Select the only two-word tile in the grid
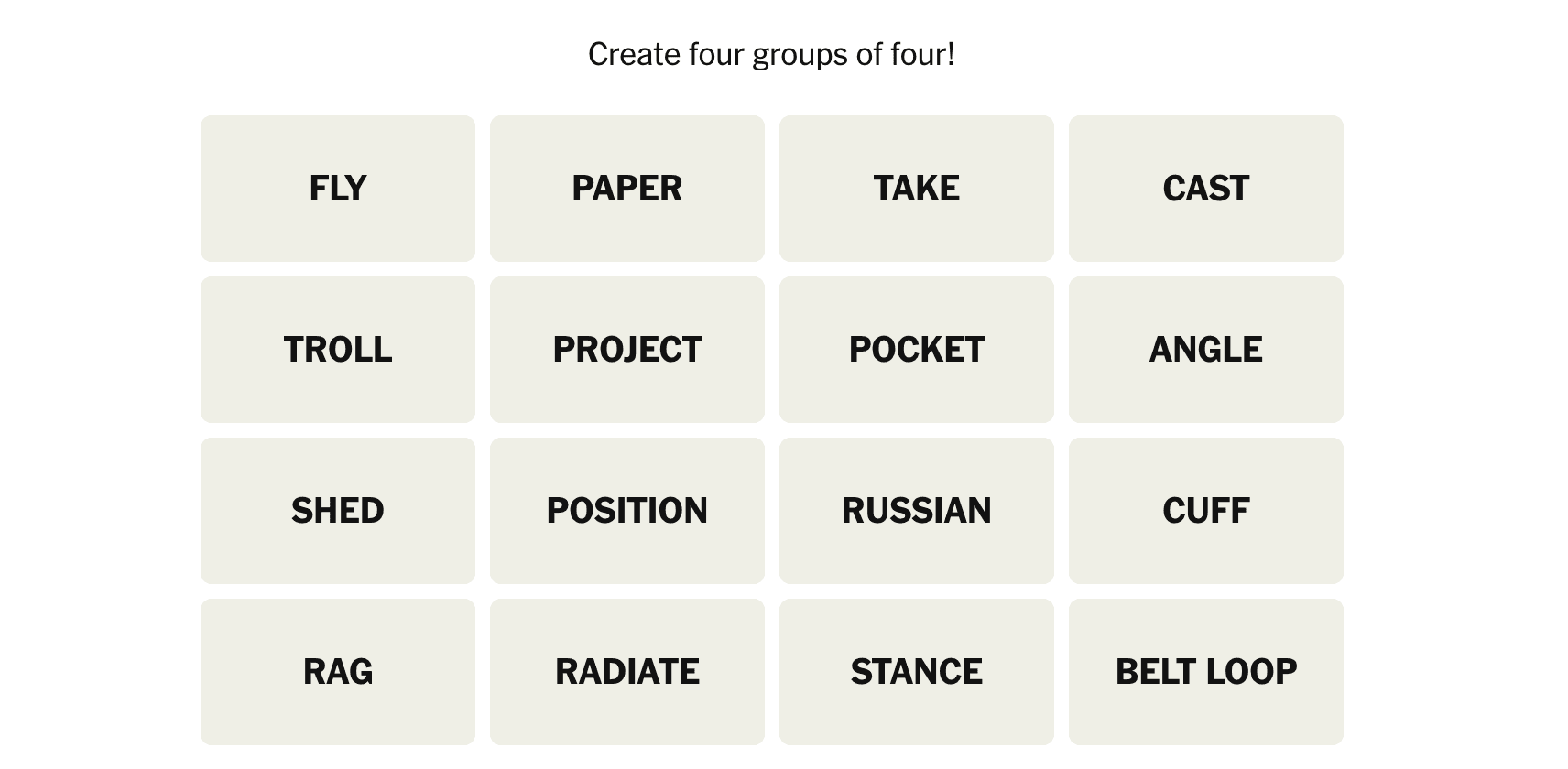The width and height of the screenshot is (1568, 769). pos(1206,672)
